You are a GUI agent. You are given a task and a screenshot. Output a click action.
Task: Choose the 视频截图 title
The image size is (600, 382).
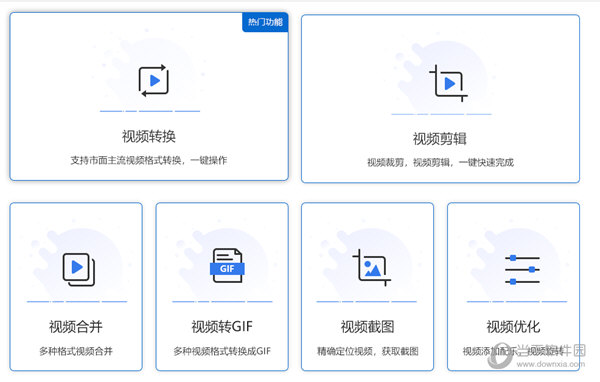(367, 326)
